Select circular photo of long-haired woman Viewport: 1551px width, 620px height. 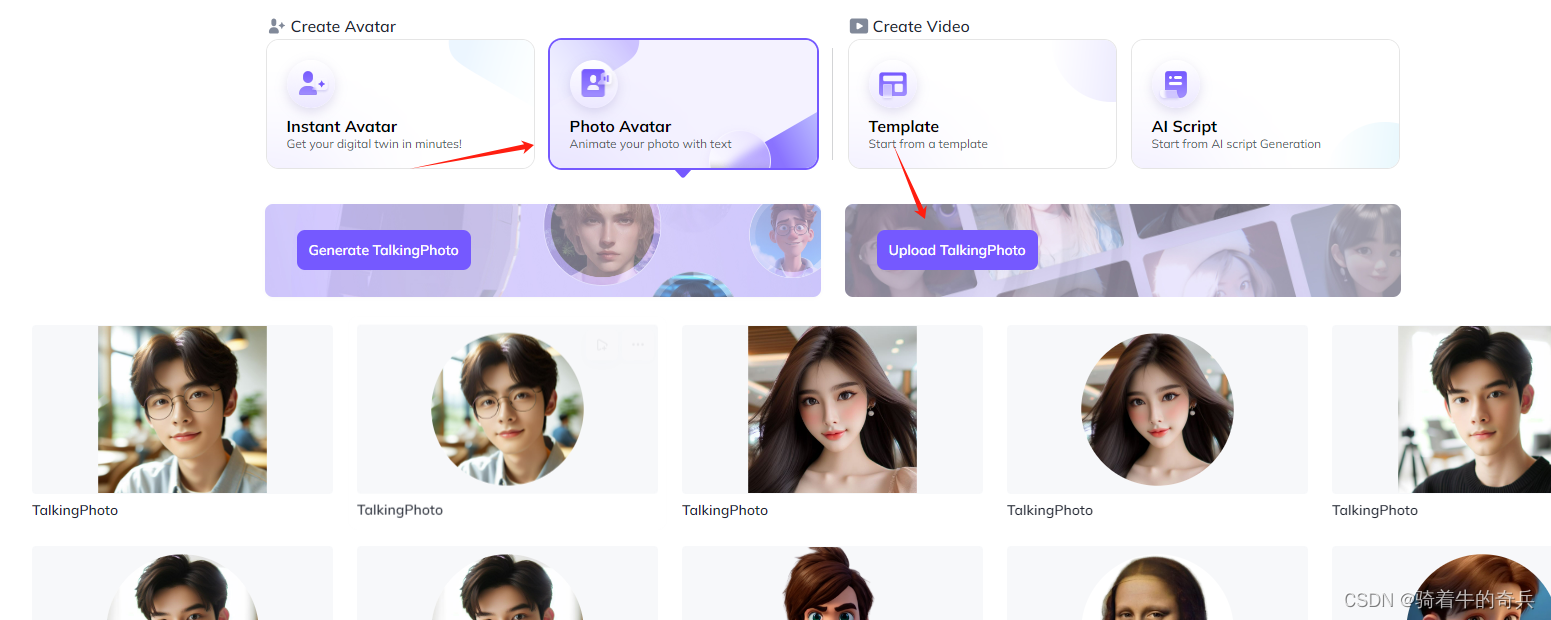pos(1157,409)
